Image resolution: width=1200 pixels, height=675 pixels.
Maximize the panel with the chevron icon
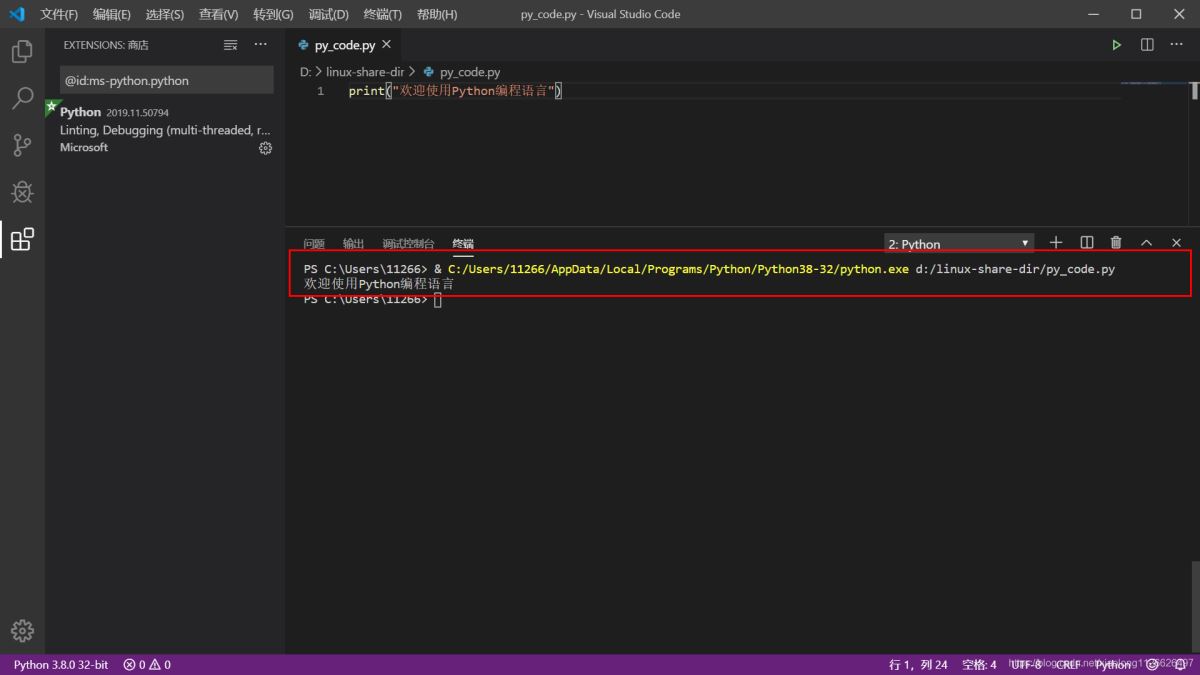tap(1146, 242)
